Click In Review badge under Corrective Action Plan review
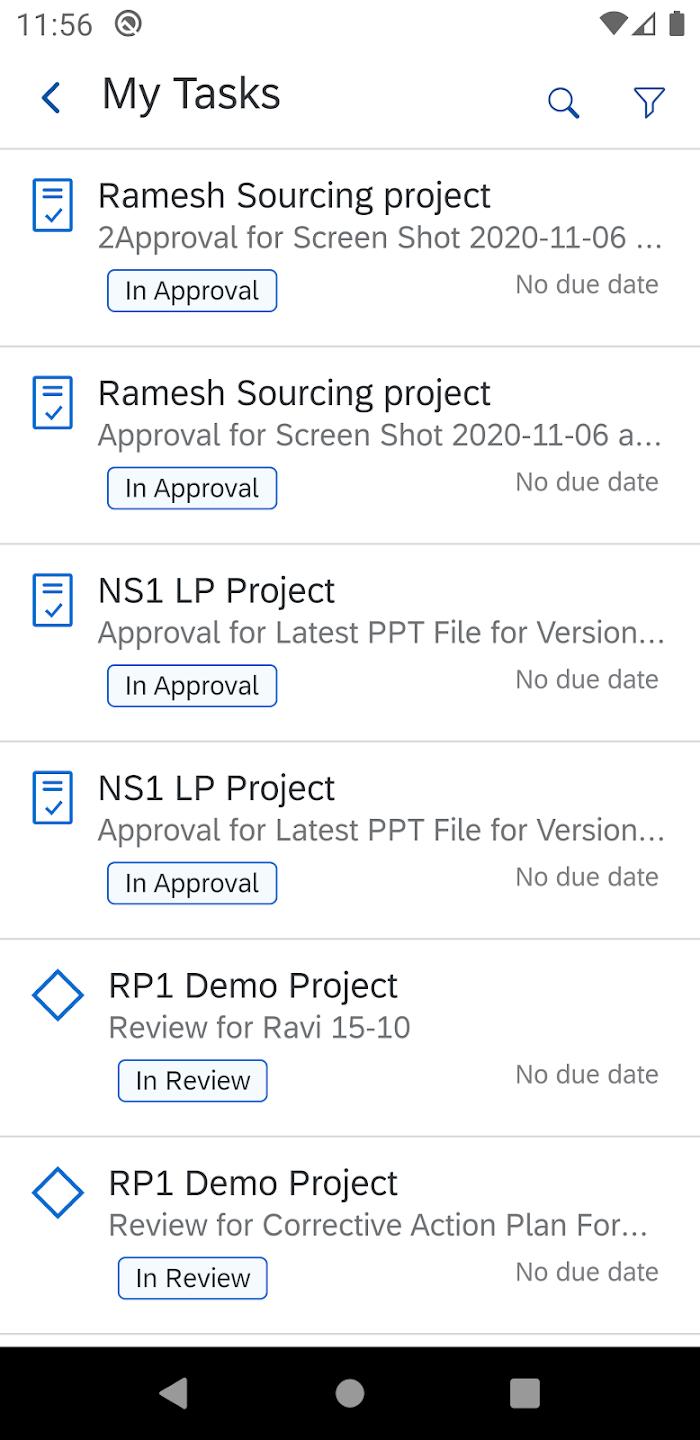This screenshot has height=1440, width=700. pyautogui.click(x=193, y=1278)
